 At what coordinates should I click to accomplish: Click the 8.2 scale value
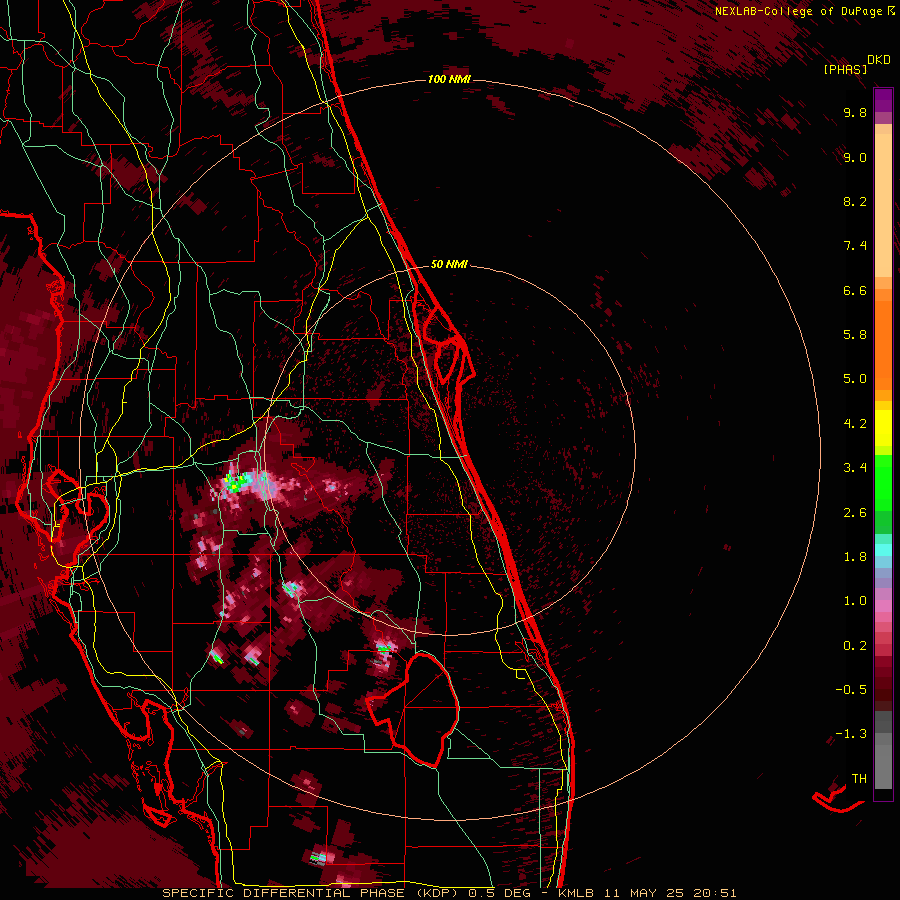coord(855,201)
